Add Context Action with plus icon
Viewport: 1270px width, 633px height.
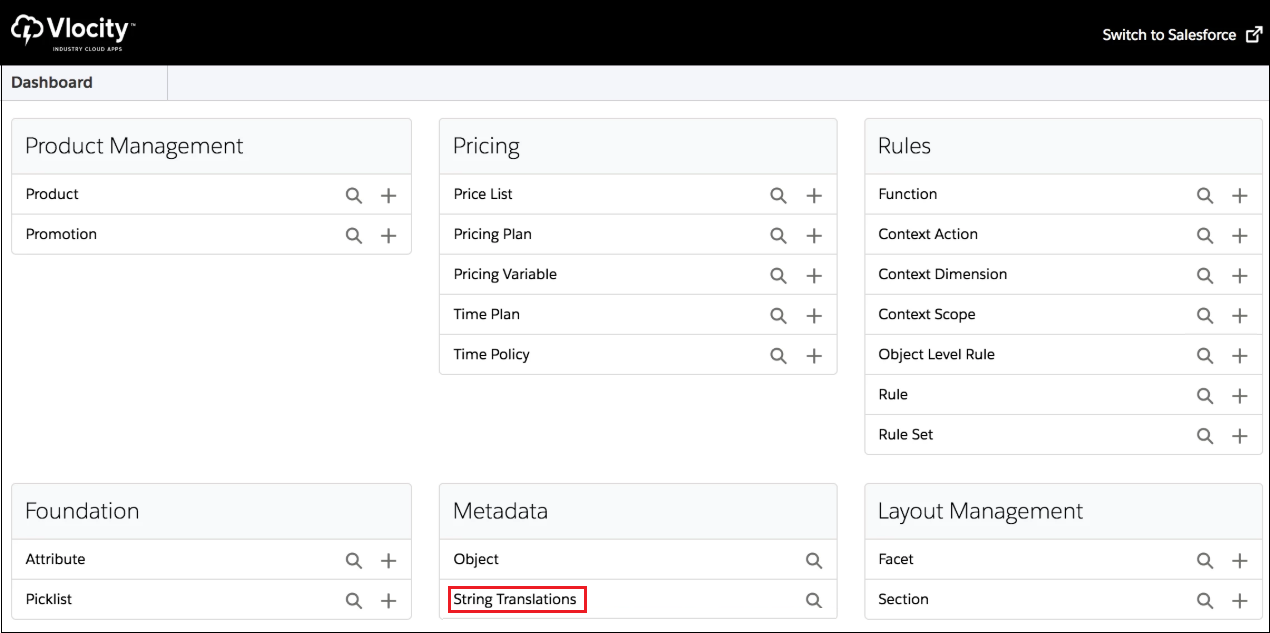(x=1240, y=235)
